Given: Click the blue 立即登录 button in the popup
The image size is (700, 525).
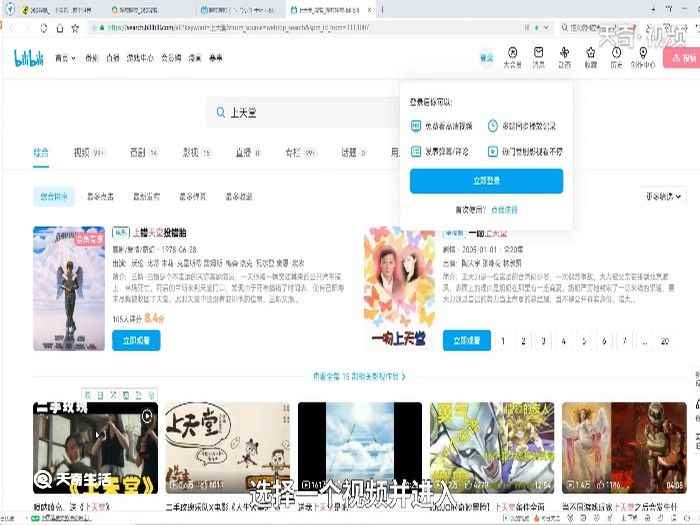Looking at the screenshot, I should [x=487, y=181].
